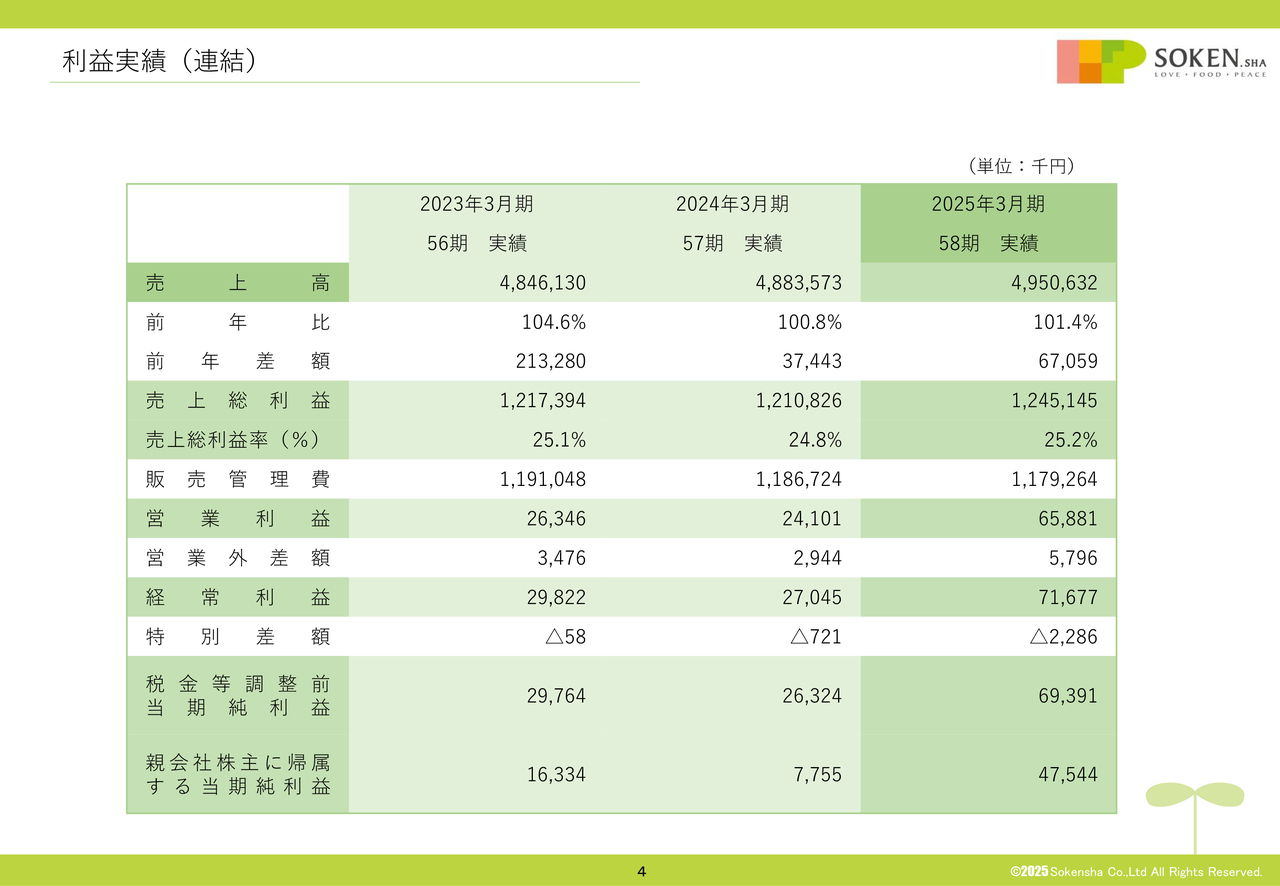Click the slide title 利益実績（連結）
This screenshot has width=1280, height=886.
click(x=160, y=59)
